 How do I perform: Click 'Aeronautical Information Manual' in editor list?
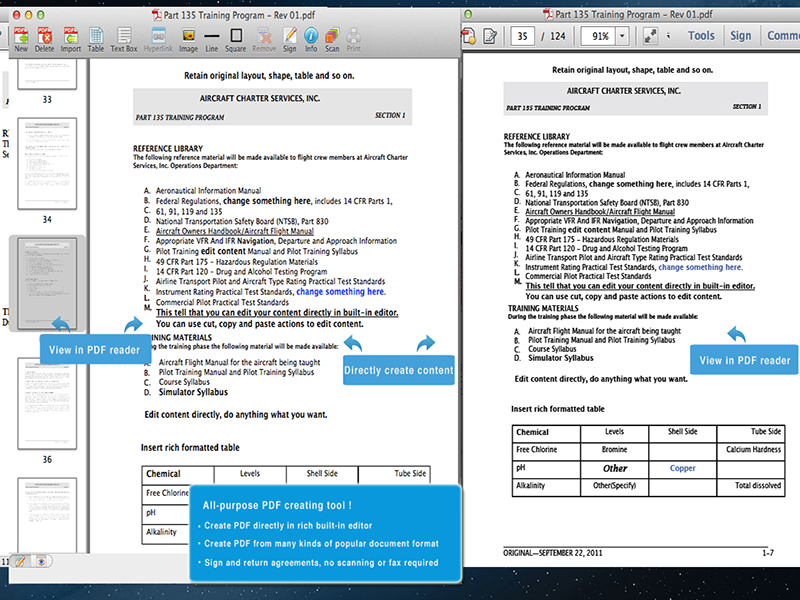pos(208,190)
